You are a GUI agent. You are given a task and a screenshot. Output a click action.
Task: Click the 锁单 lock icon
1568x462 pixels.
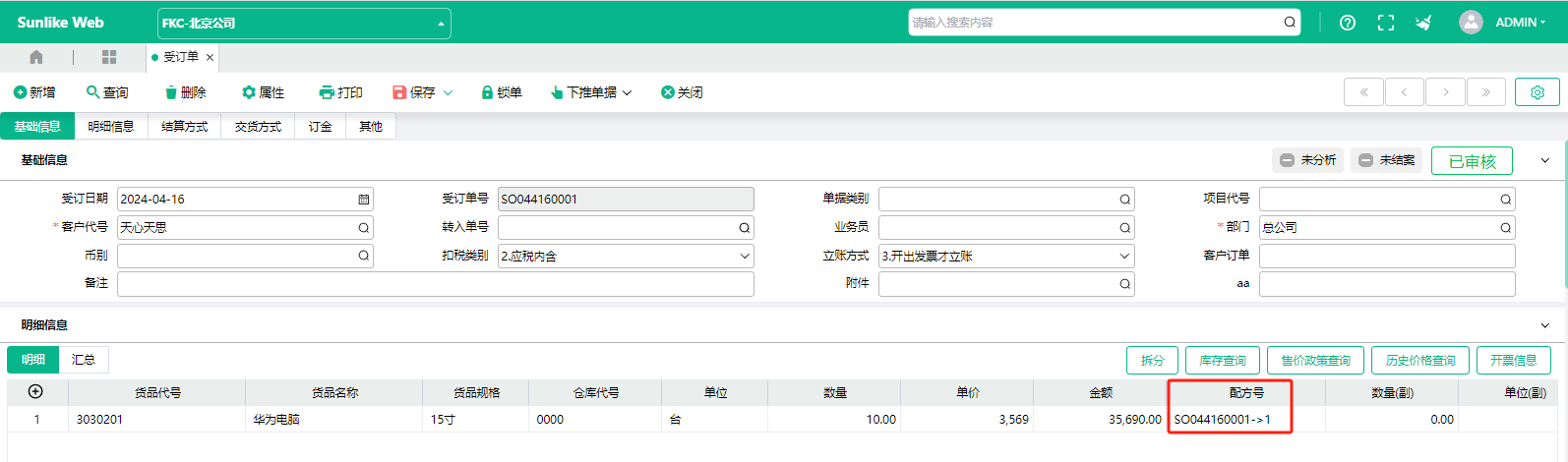click(x=487, y=92)
